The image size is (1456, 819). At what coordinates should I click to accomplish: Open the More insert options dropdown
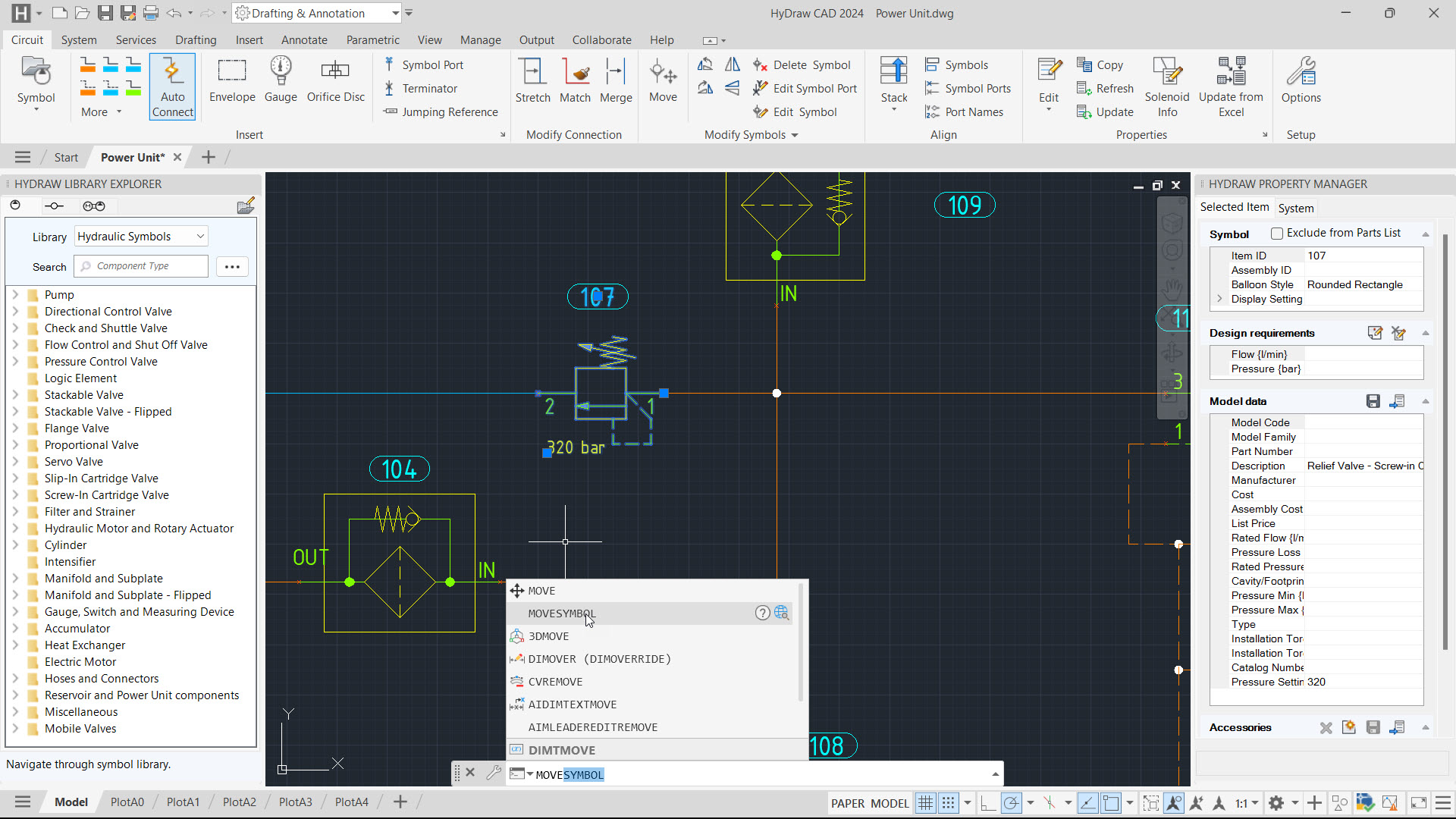[x=101, y=112]
